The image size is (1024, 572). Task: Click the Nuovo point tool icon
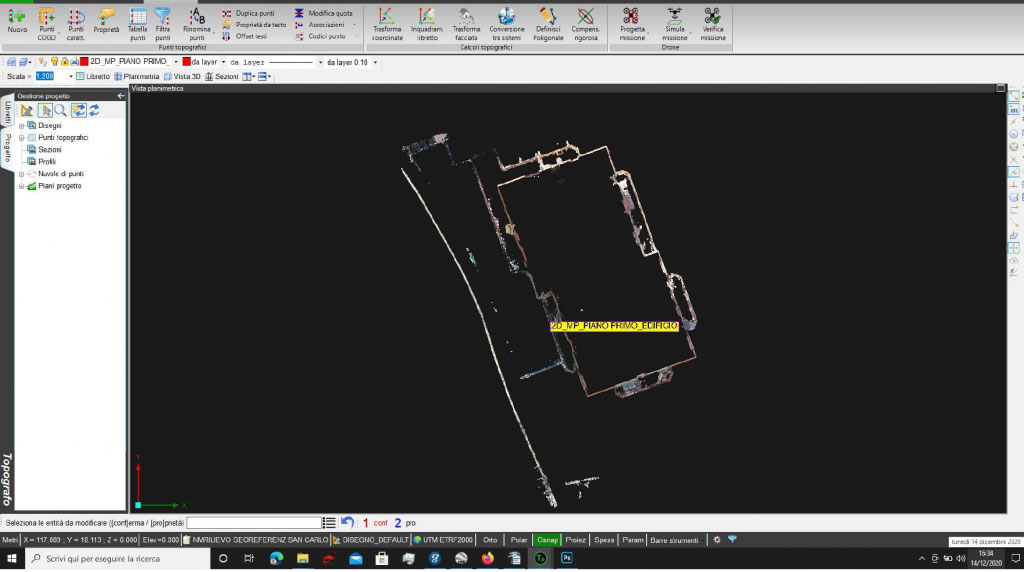point(17,17)
